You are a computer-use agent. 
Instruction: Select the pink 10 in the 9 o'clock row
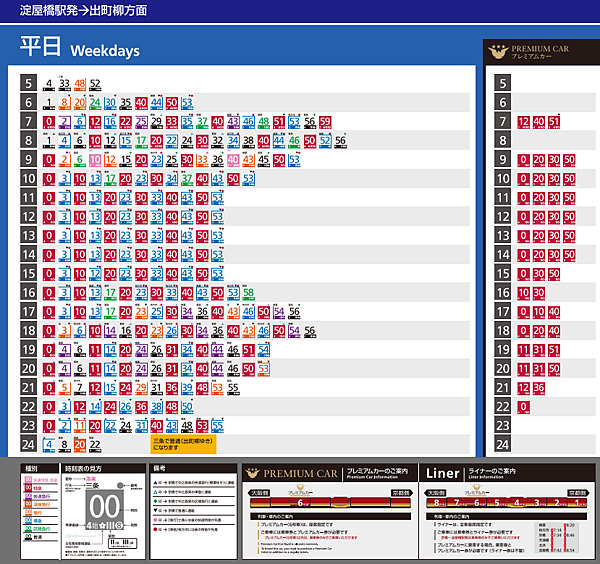(95, 160)
